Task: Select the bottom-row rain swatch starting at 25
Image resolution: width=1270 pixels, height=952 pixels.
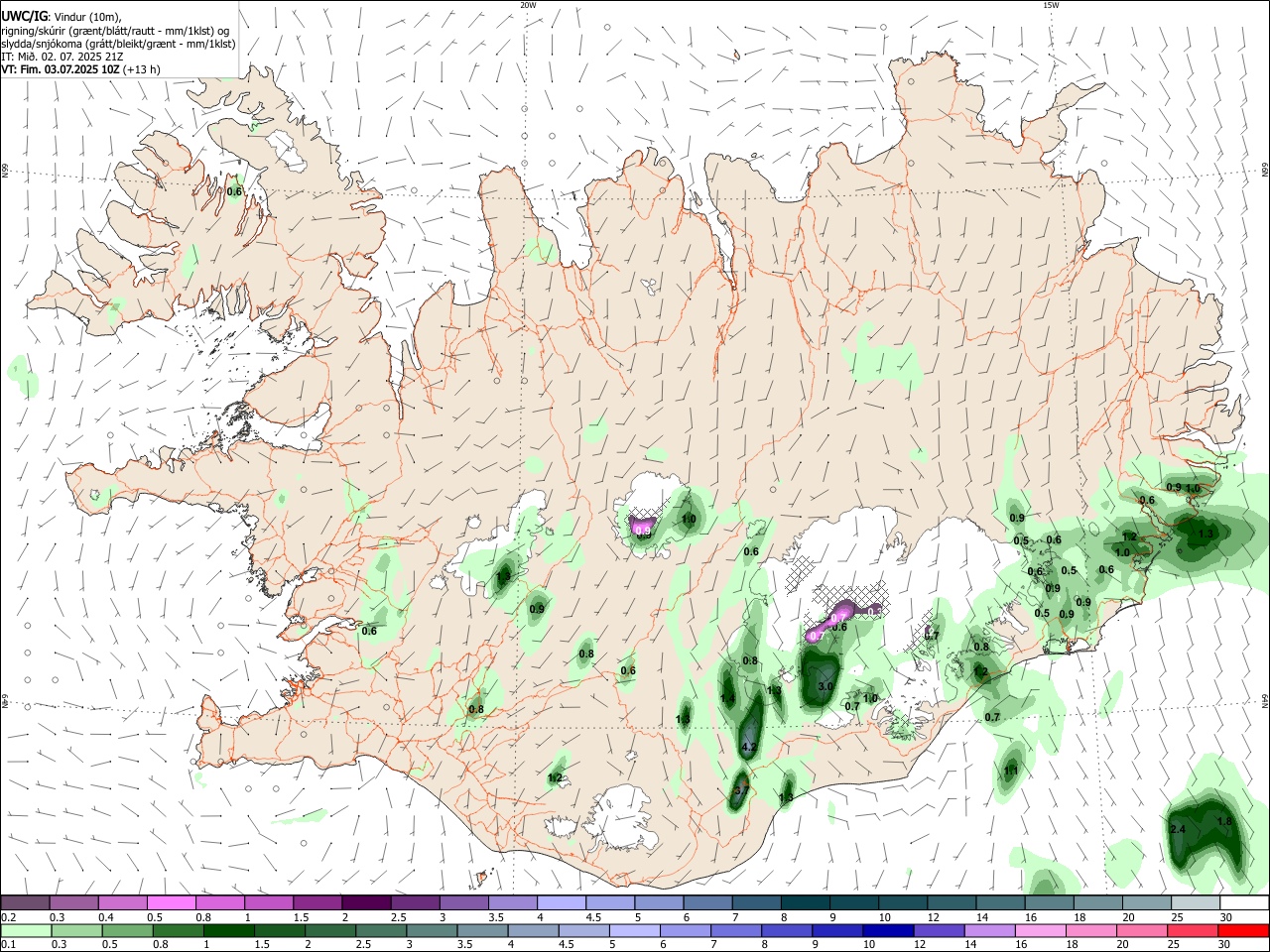Action: (1193, 930)
